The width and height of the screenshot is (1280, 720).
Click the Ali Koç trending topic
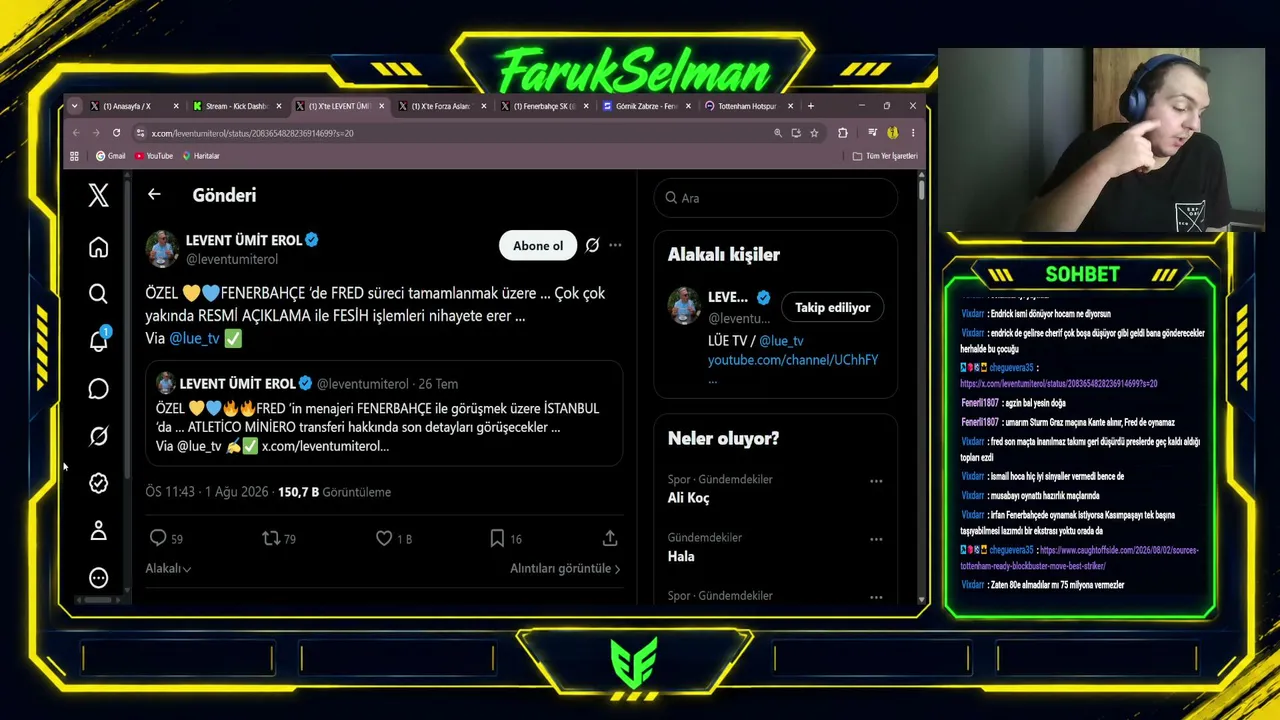(689, 498)
